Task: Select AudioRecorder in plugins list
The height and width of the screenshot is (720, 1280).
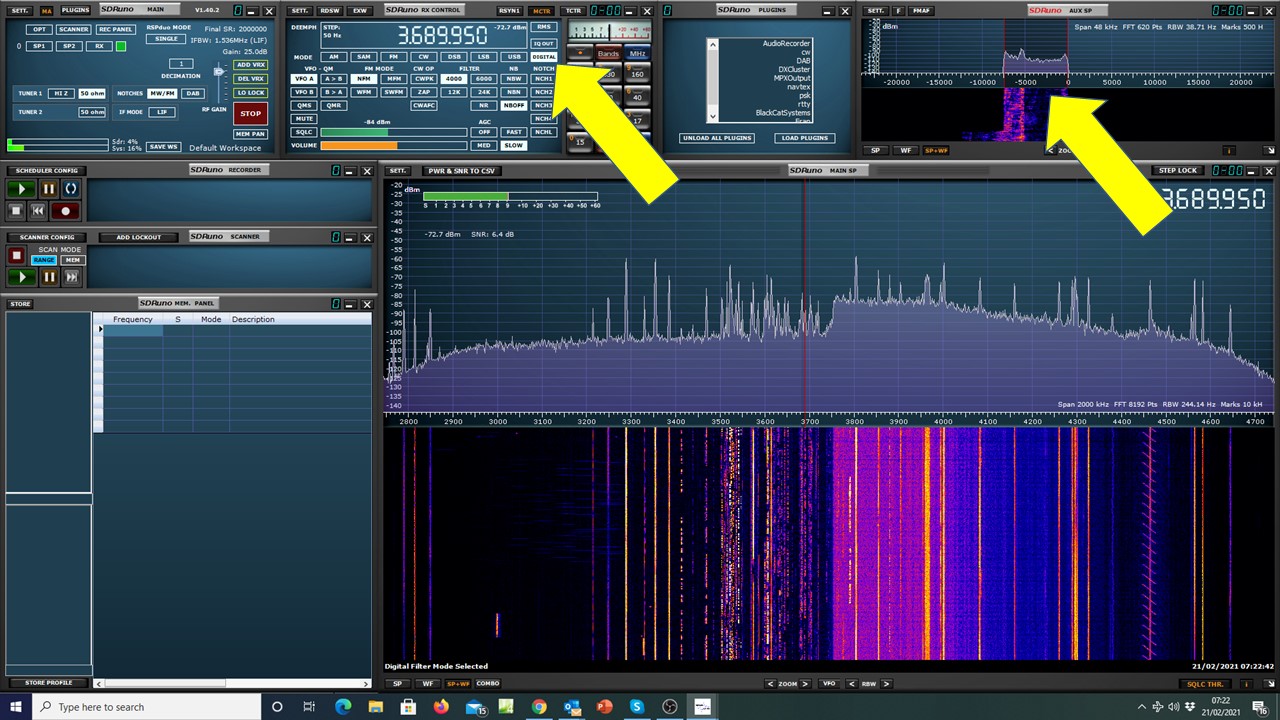Action: [786, 43]
